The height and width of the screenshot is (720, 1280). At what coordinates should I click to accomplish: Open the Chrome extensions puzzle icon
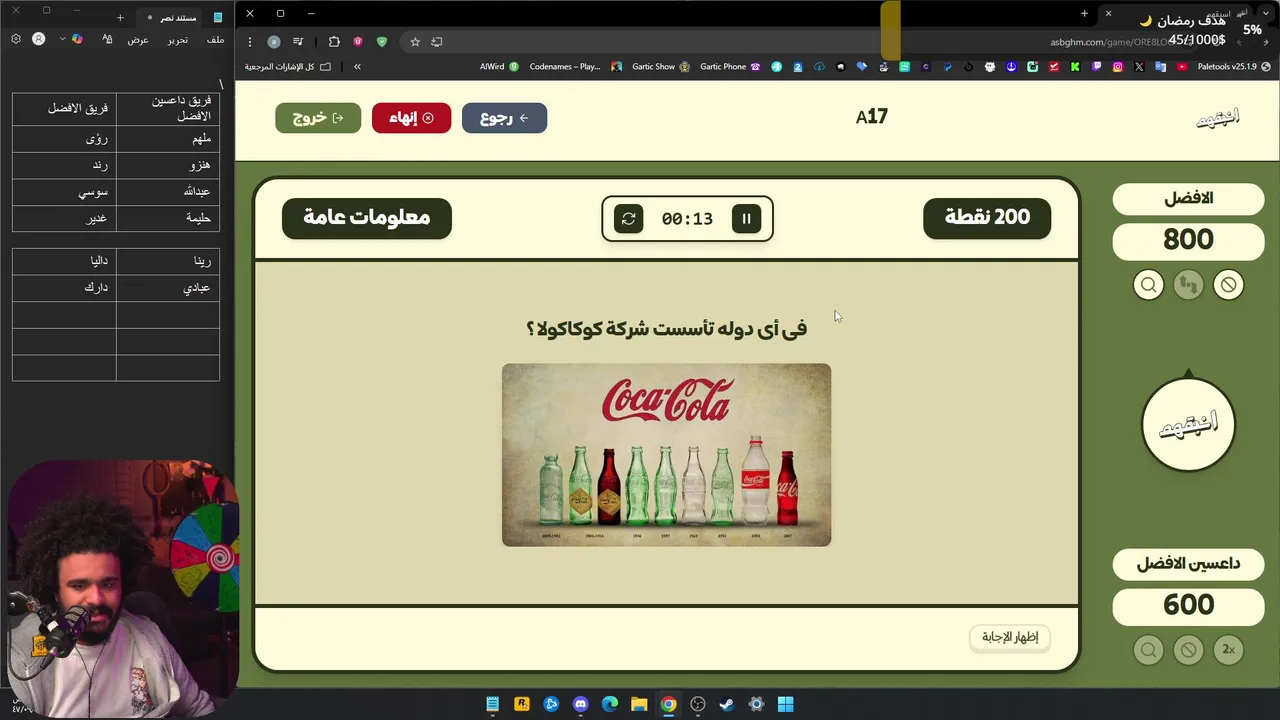tap(334, 42)
